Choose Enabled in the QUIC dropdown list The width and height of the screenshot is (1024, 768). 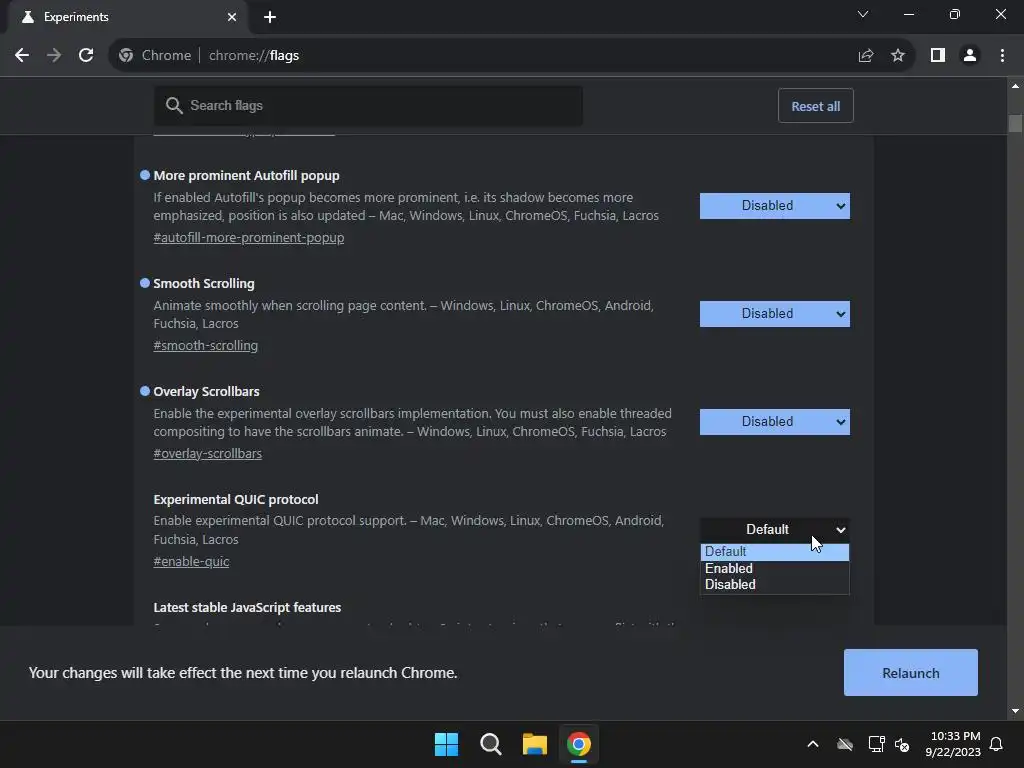[x=775, y=568]
